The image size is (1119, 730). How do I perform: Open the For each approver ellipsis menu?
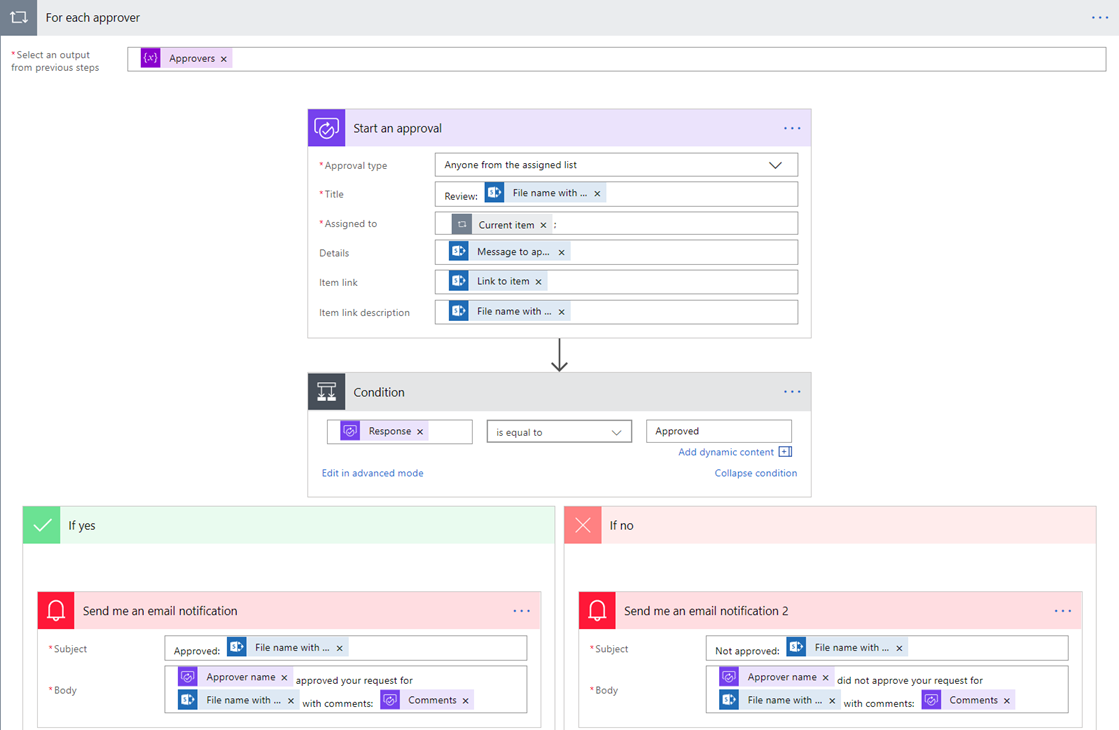tap(1100, 17)
